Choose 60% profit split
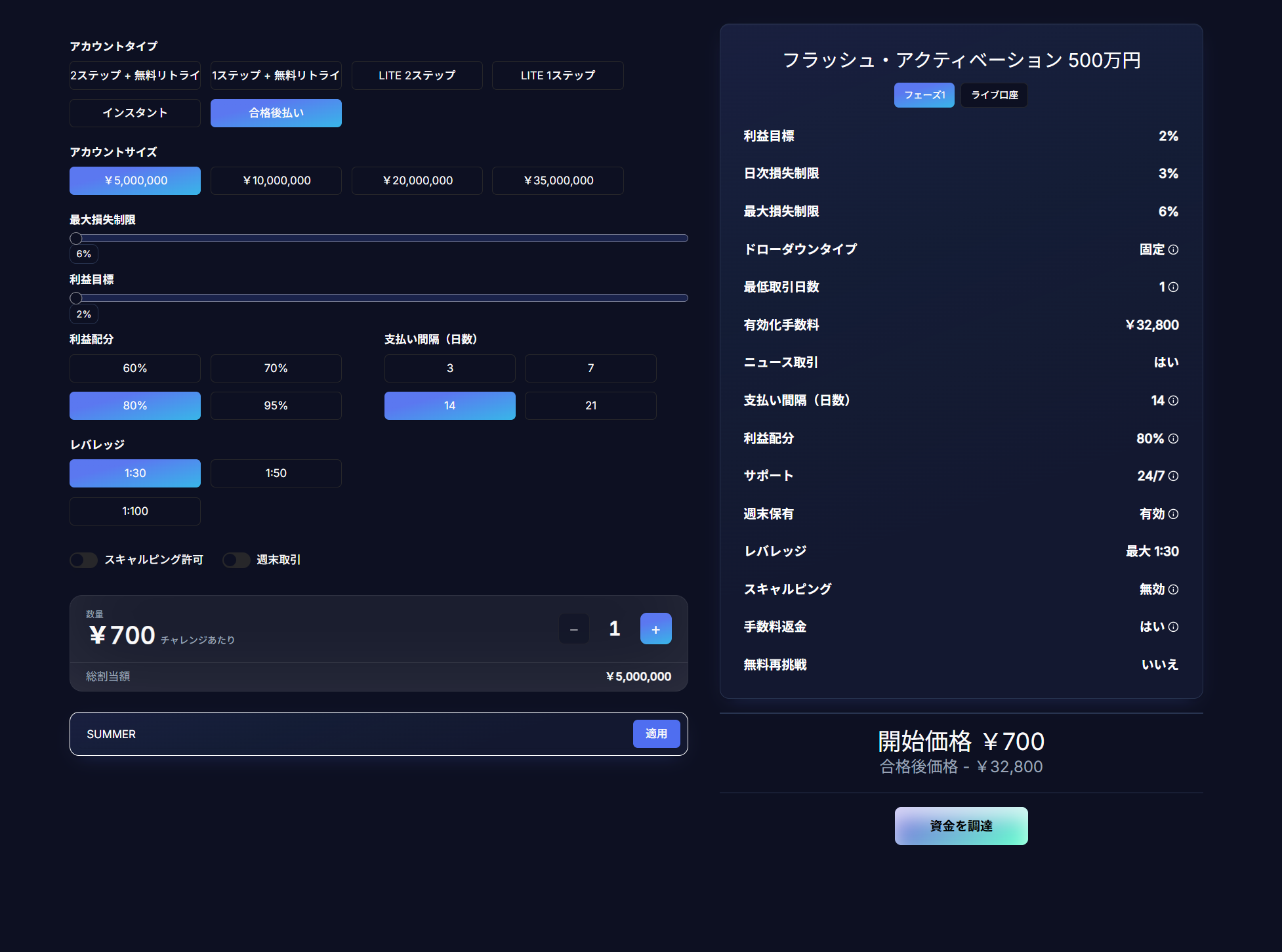The image size is (1282, 952). pos(135,368)
